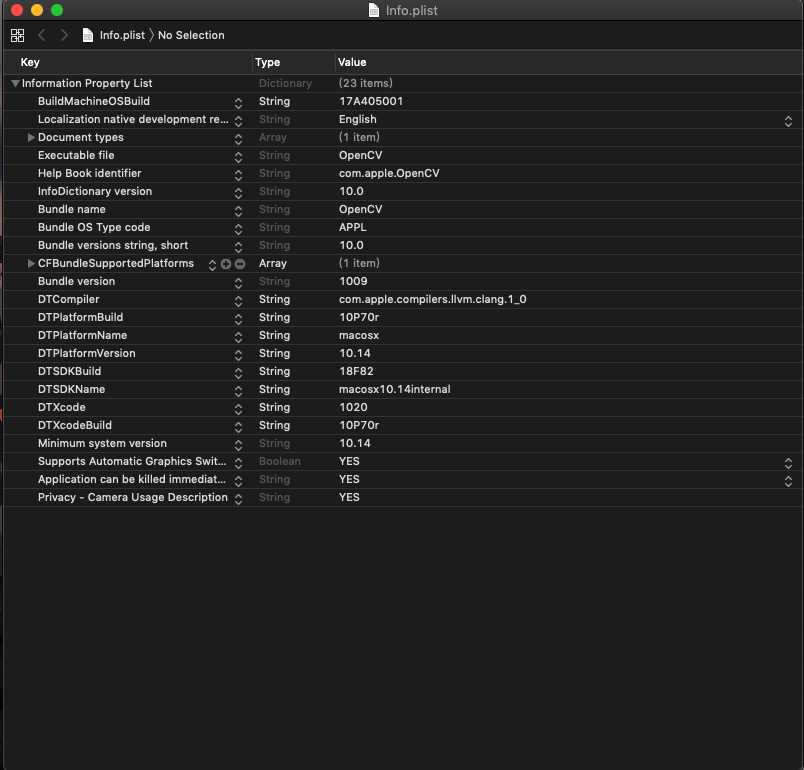This screenshot has width=804, height=770.
Task: Open the key popup for Executable file
Action: tap(238, 157)
